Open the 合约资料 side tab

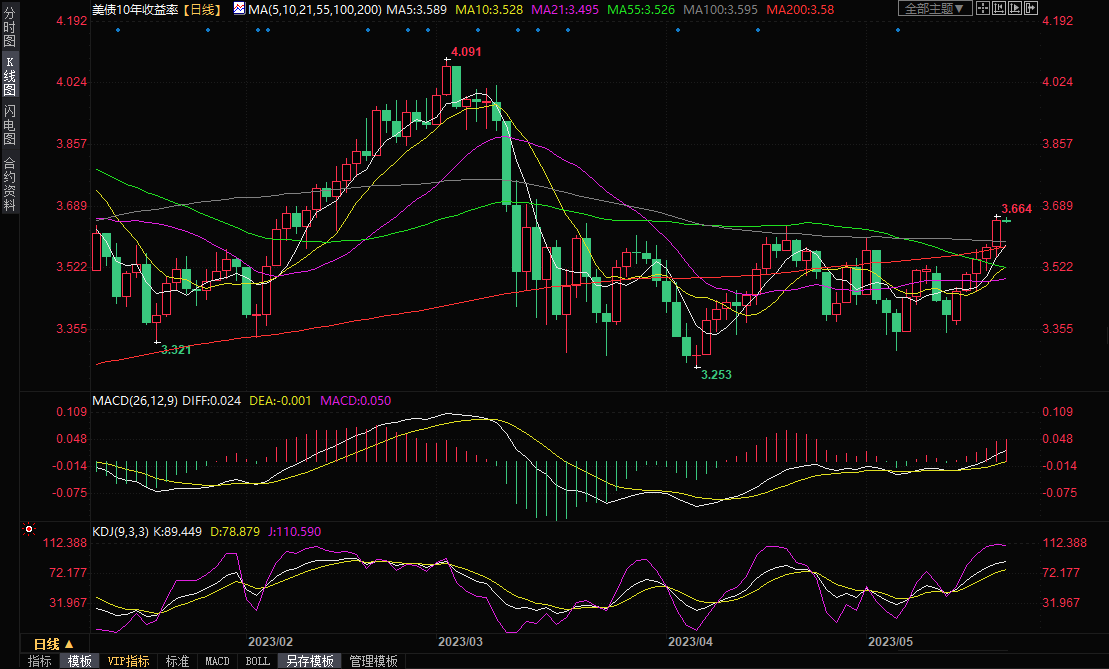[x=9, y=184]
